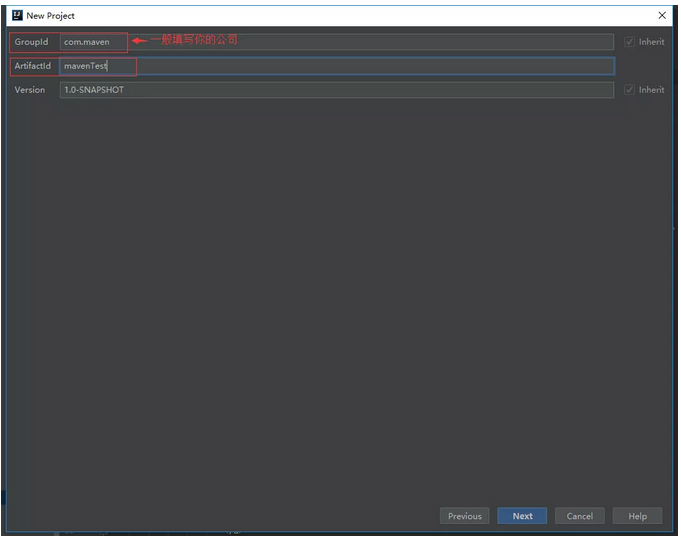The image size is (681, 536).
Task: Toggle the Inherit checkbox for Version
Action: 629,90
